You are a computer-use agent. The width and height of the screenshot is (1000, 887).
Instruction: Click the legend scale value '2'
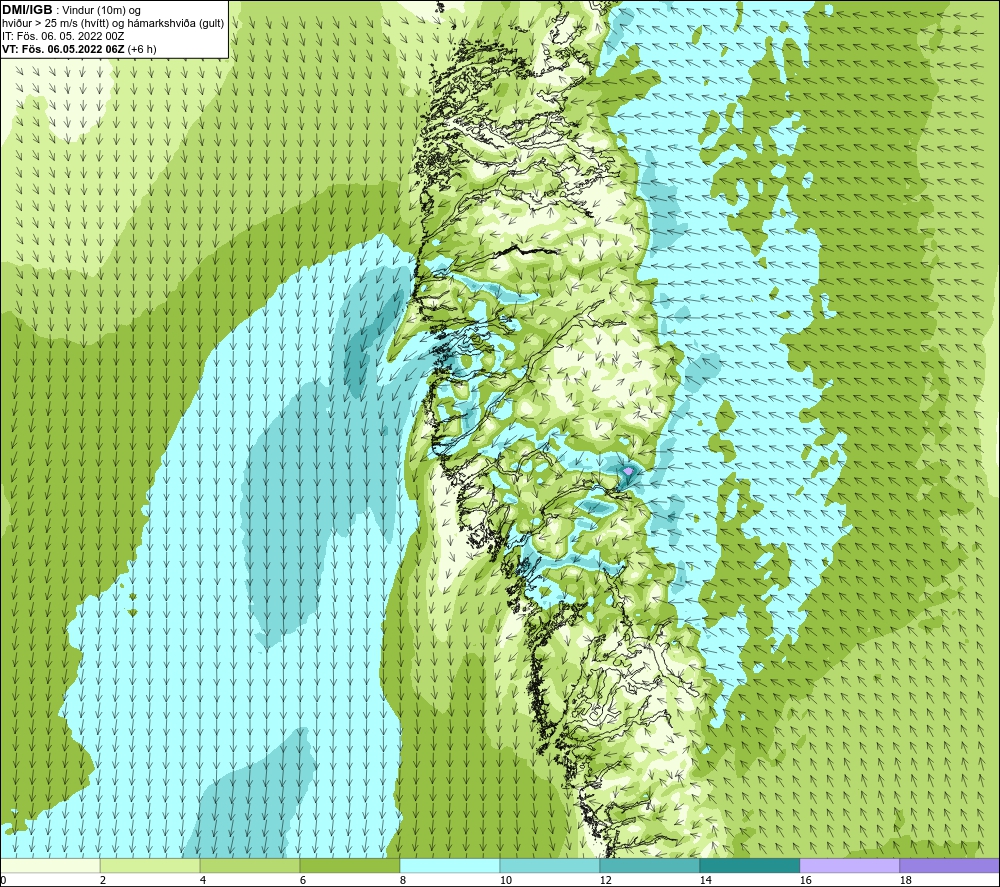click(x=102, y=881)
